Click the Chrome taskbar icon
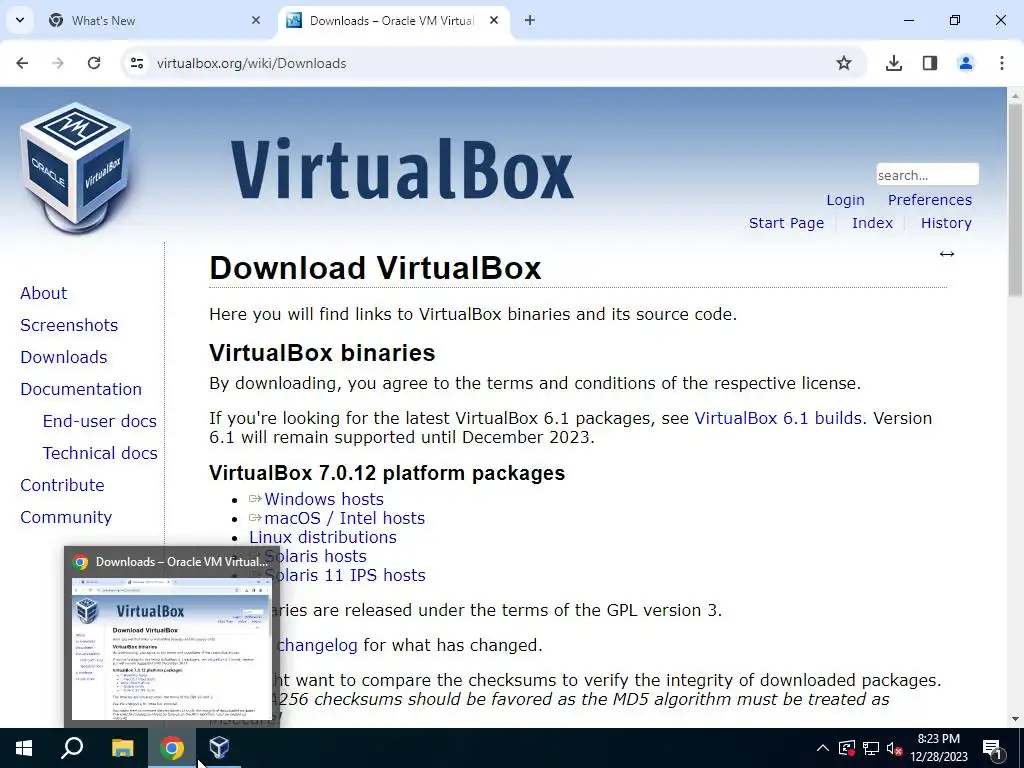 171,748
